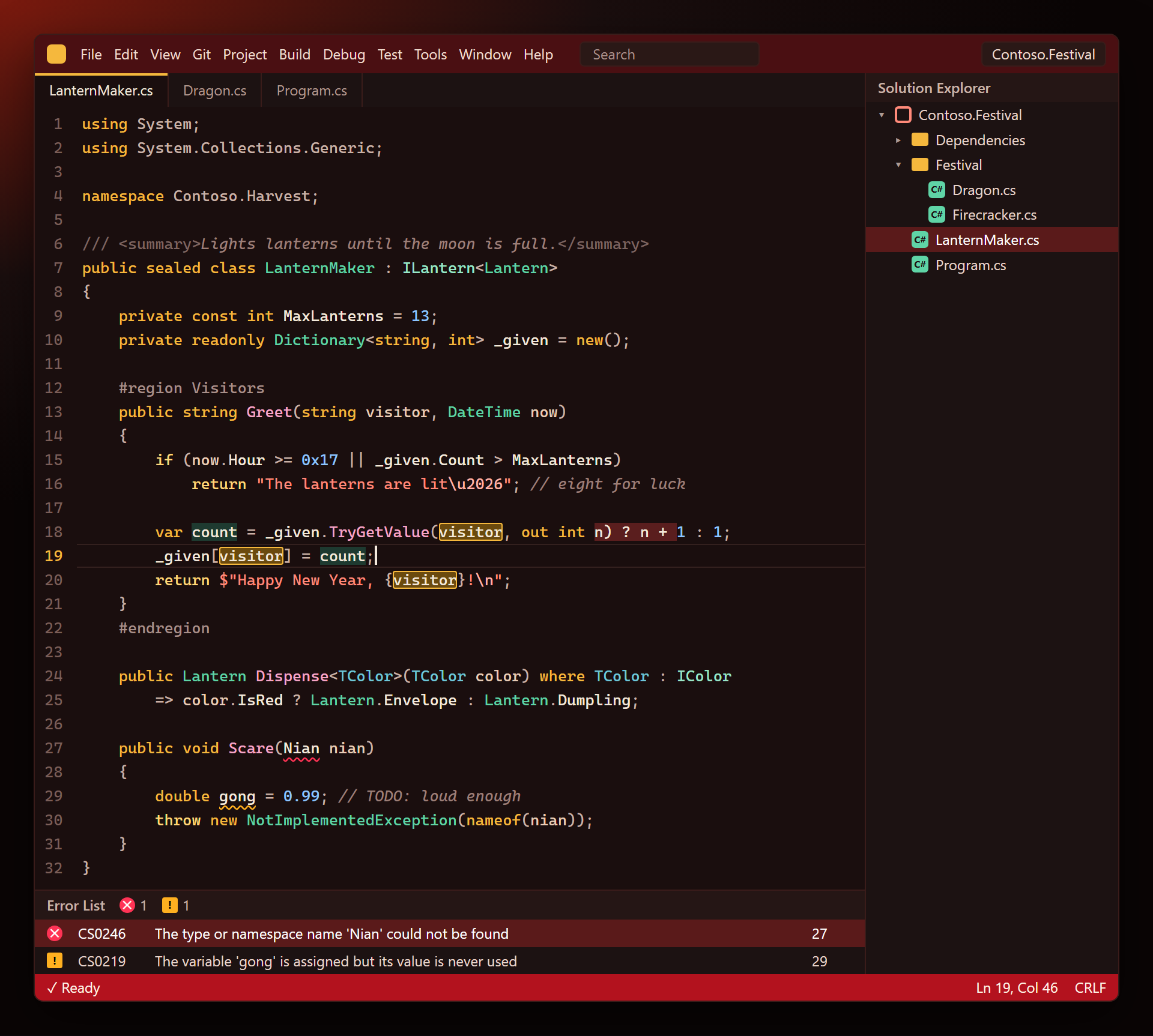This screenshot has width=1153, height=1036.
Task: Click the red error icon in the CS0246 row
Action: tap(55, 933)
